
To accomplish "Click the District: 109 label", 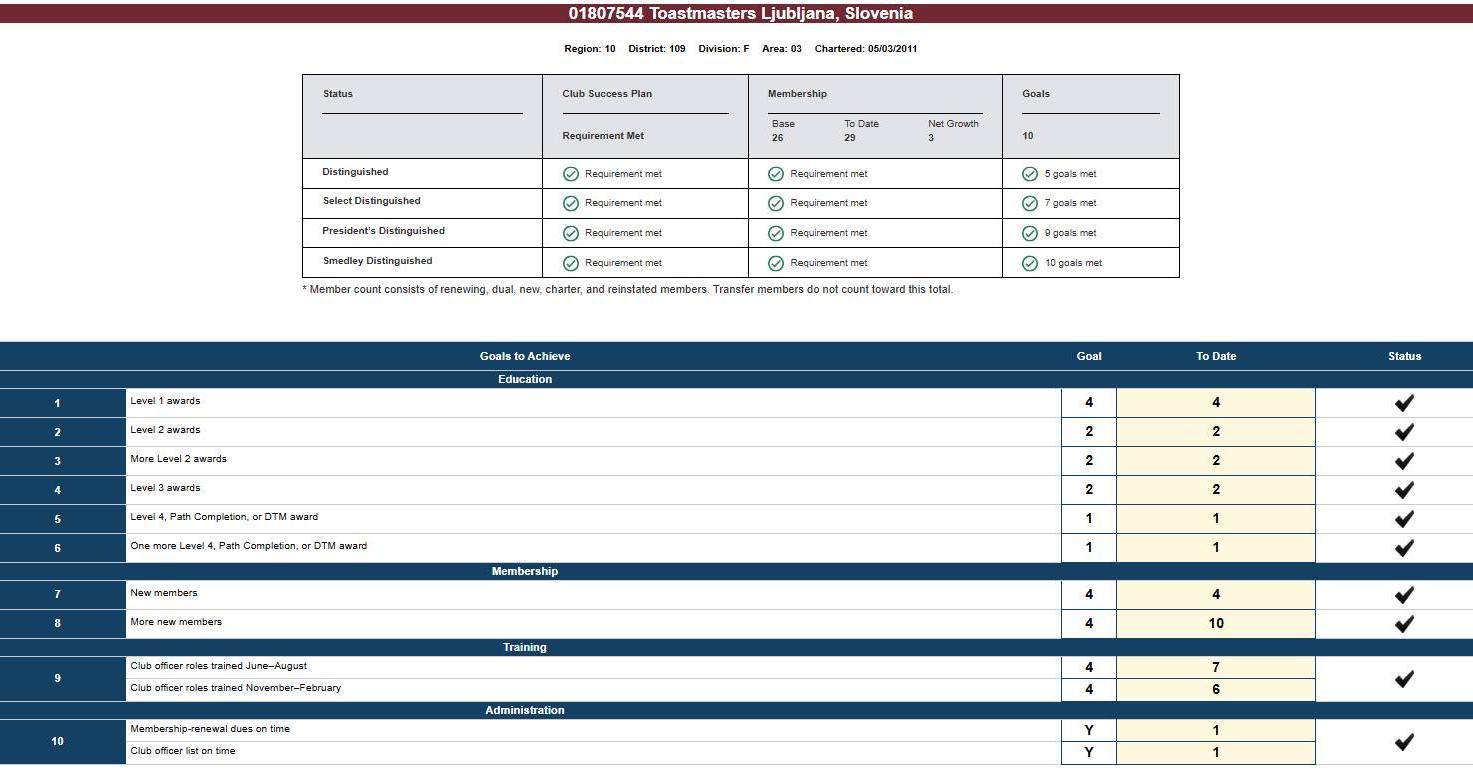I will [657, 49].
